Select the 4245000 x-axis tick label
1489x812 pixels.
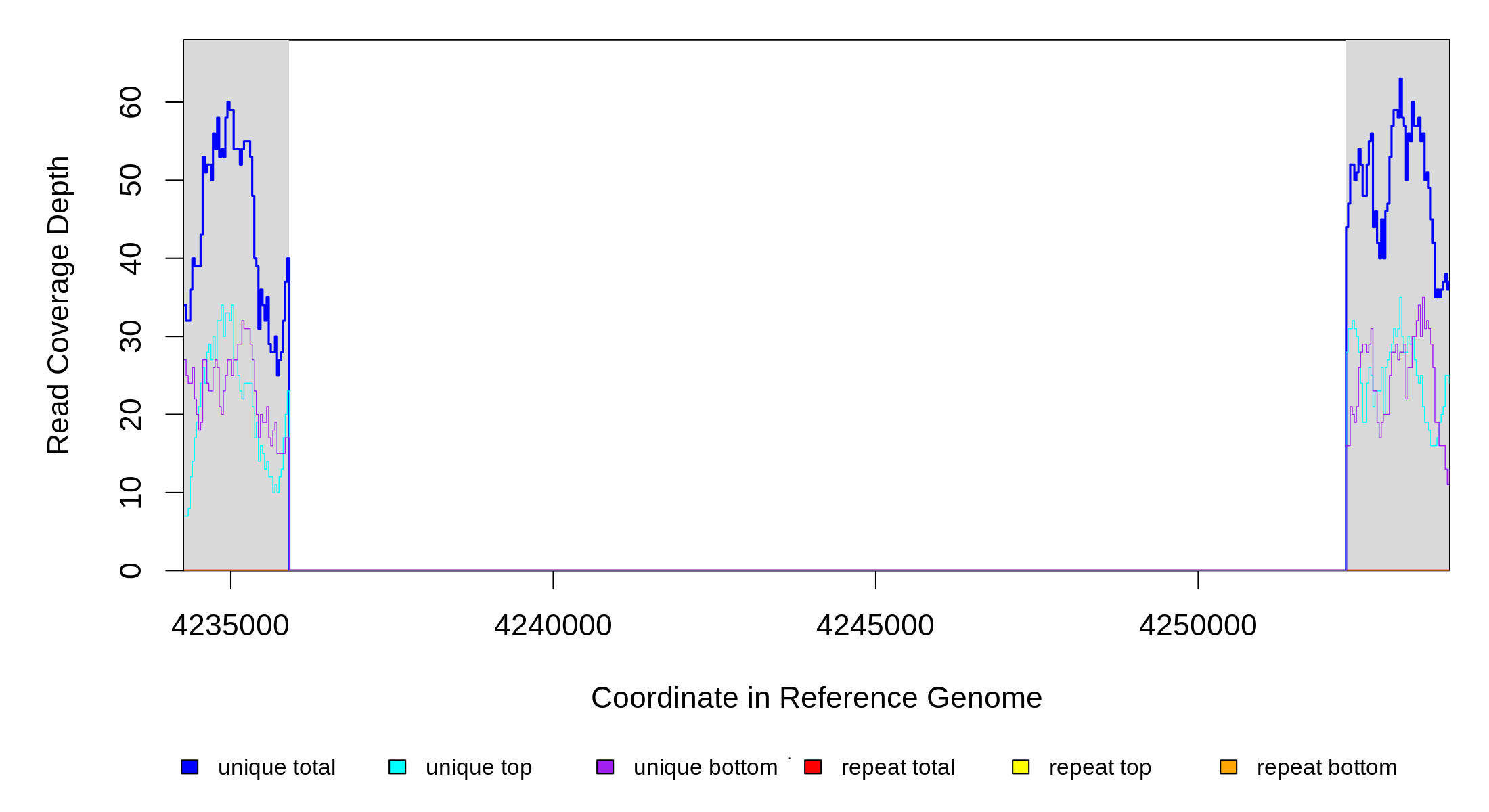875,625
